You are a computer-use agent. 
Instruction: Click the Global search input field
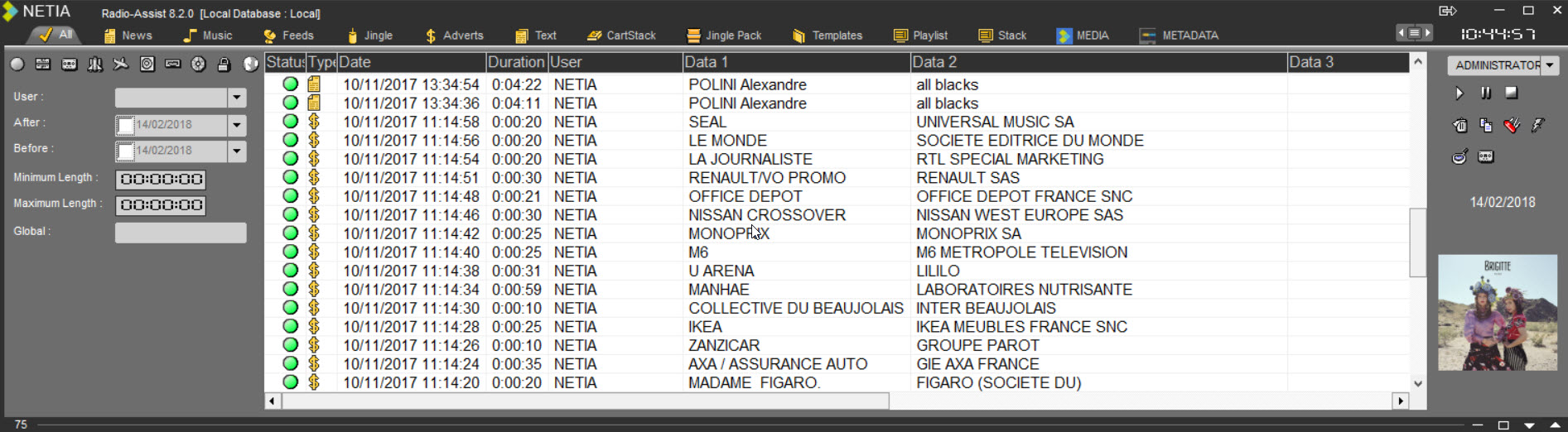tap(181, 233)
